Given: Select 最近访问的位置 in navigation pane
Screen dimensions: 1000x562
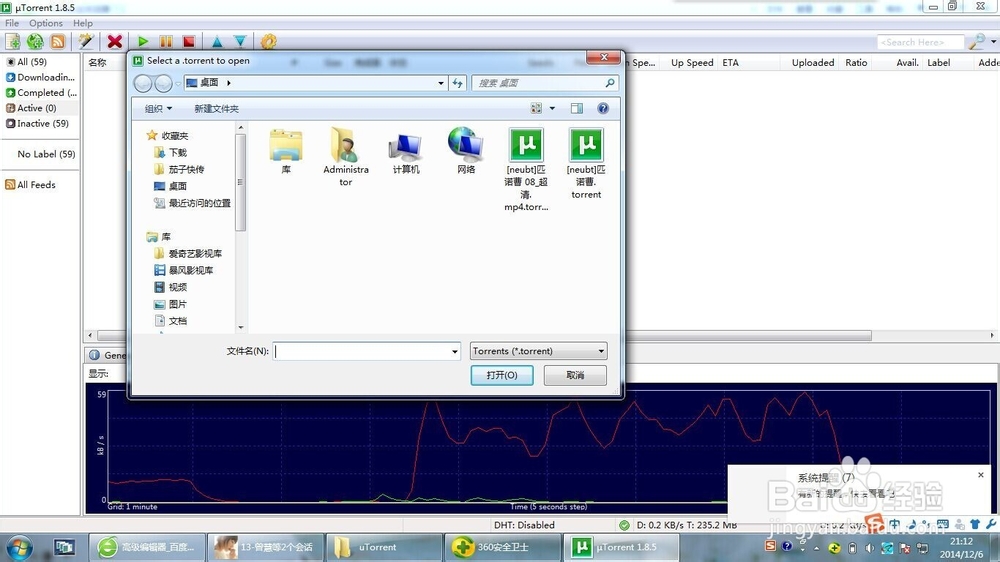Looking at the screenshot, I should point(192,203).
